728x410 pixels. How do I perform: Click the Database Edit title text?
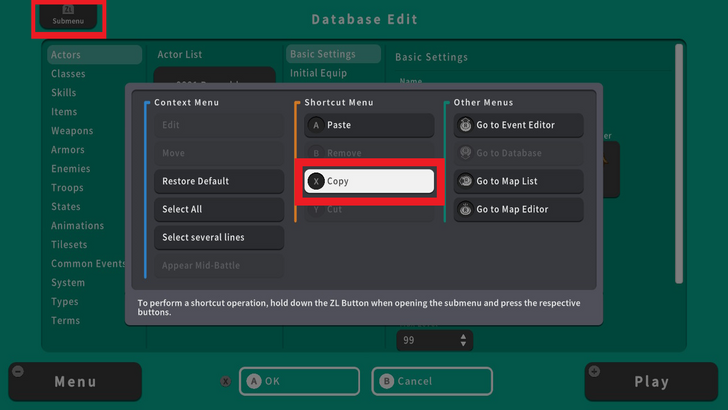pyautogui.click(x=364, y=20)
